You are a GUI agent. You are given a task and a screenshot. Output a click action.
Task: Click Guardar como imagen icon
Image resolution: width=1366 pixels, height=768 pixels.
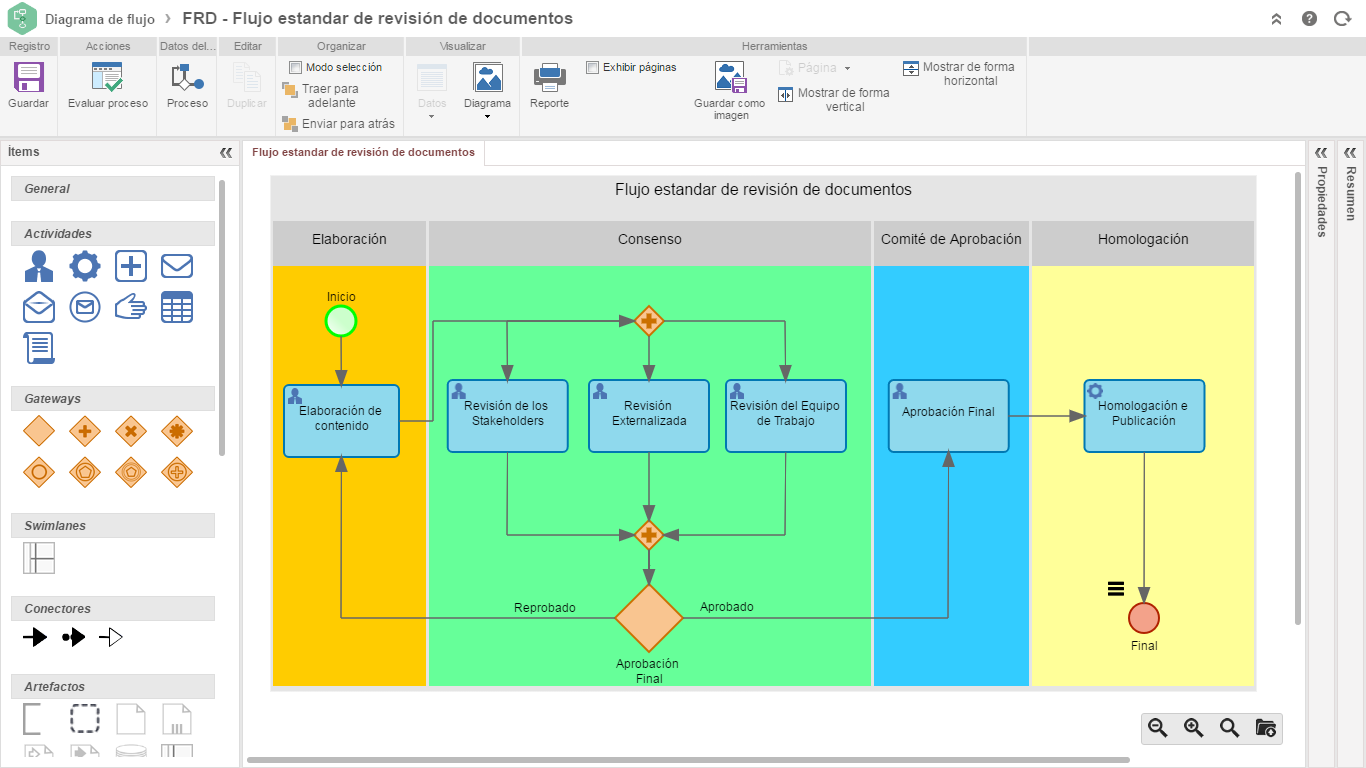coord(730,78)
